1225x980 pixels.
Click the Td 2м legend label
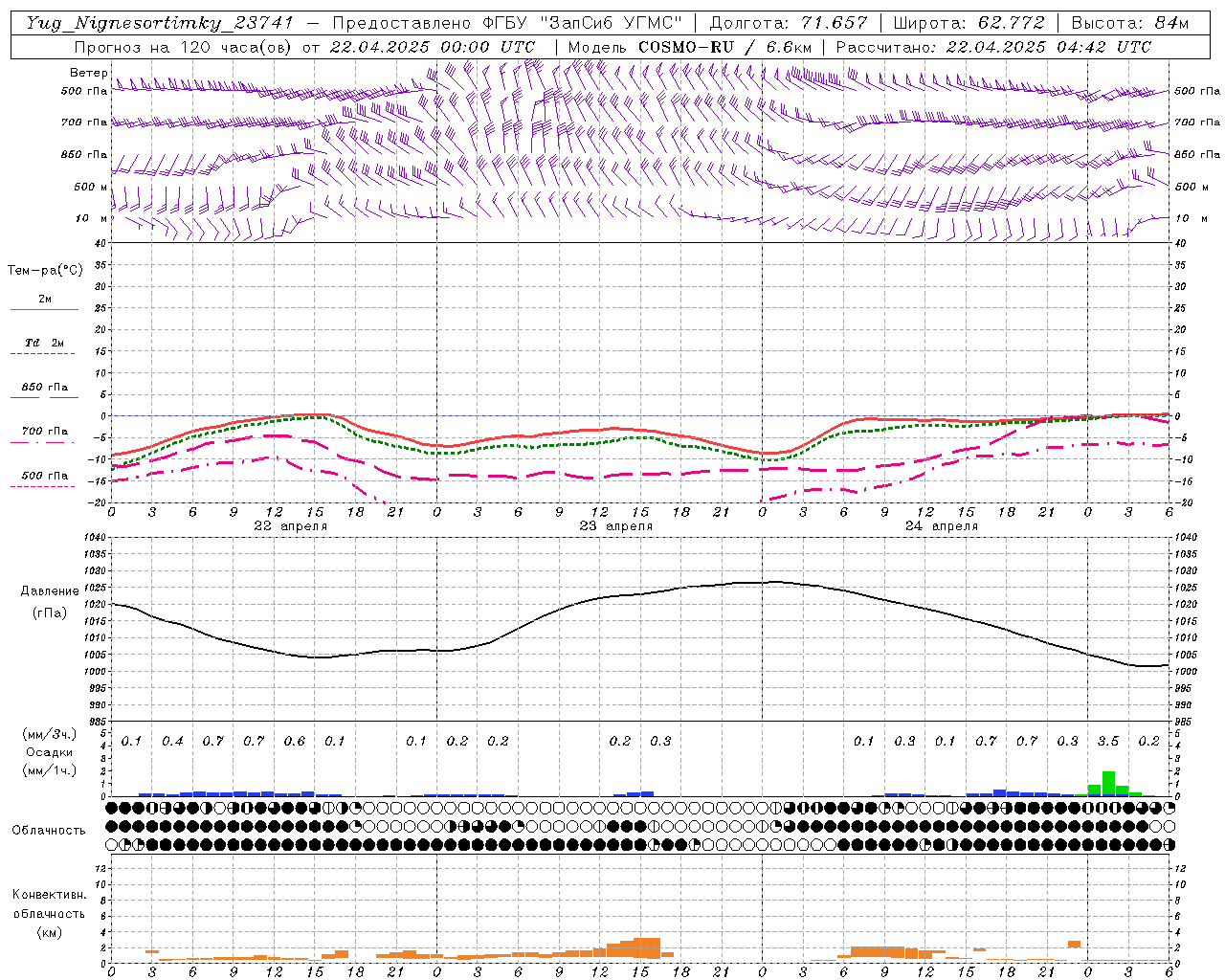[x=44, y=343]
